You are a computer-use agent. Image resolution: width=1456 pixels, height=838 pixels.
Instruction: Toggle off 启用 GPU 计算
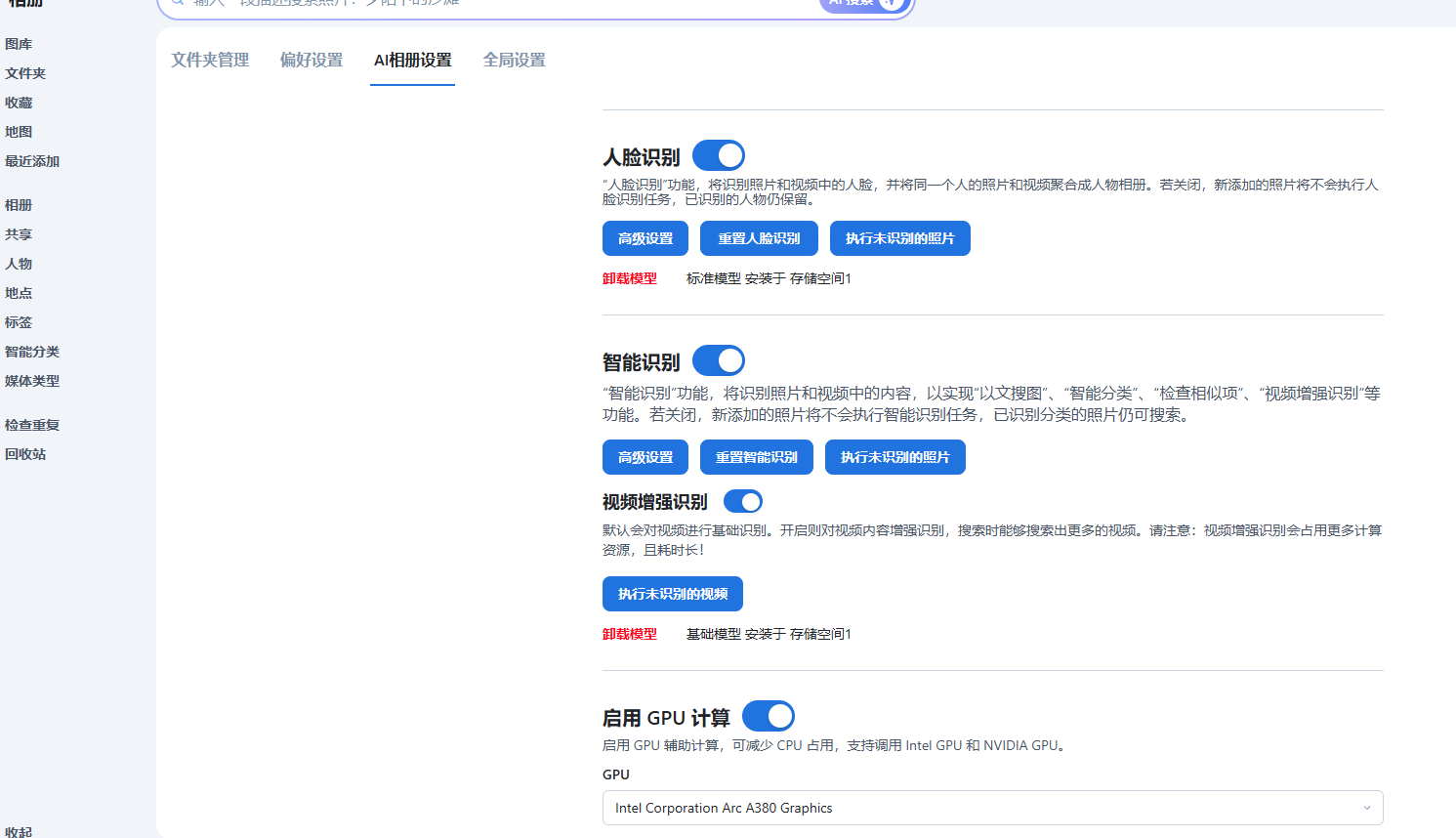coord(768,715)
